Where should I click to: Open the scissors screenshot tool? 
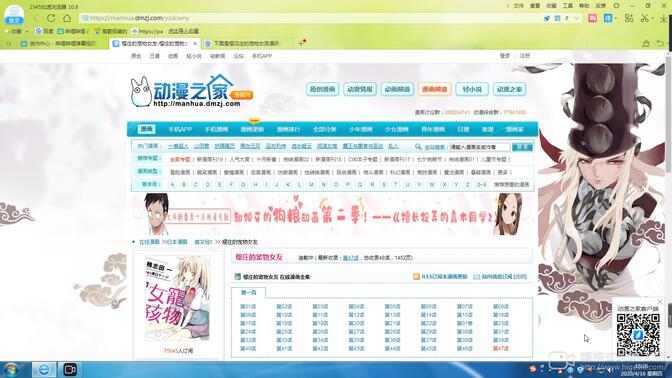645,18
